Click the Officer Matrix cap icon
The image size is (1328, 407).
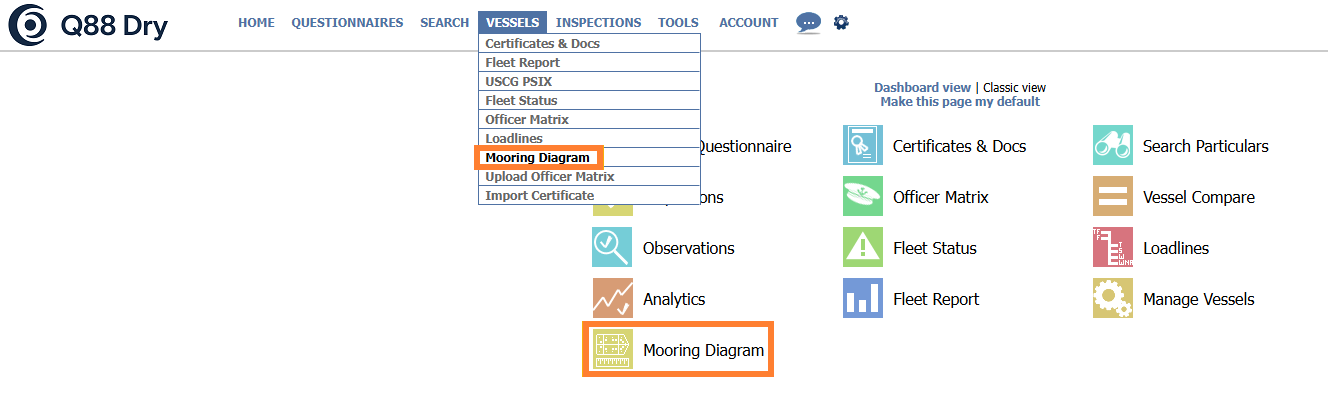862,197
